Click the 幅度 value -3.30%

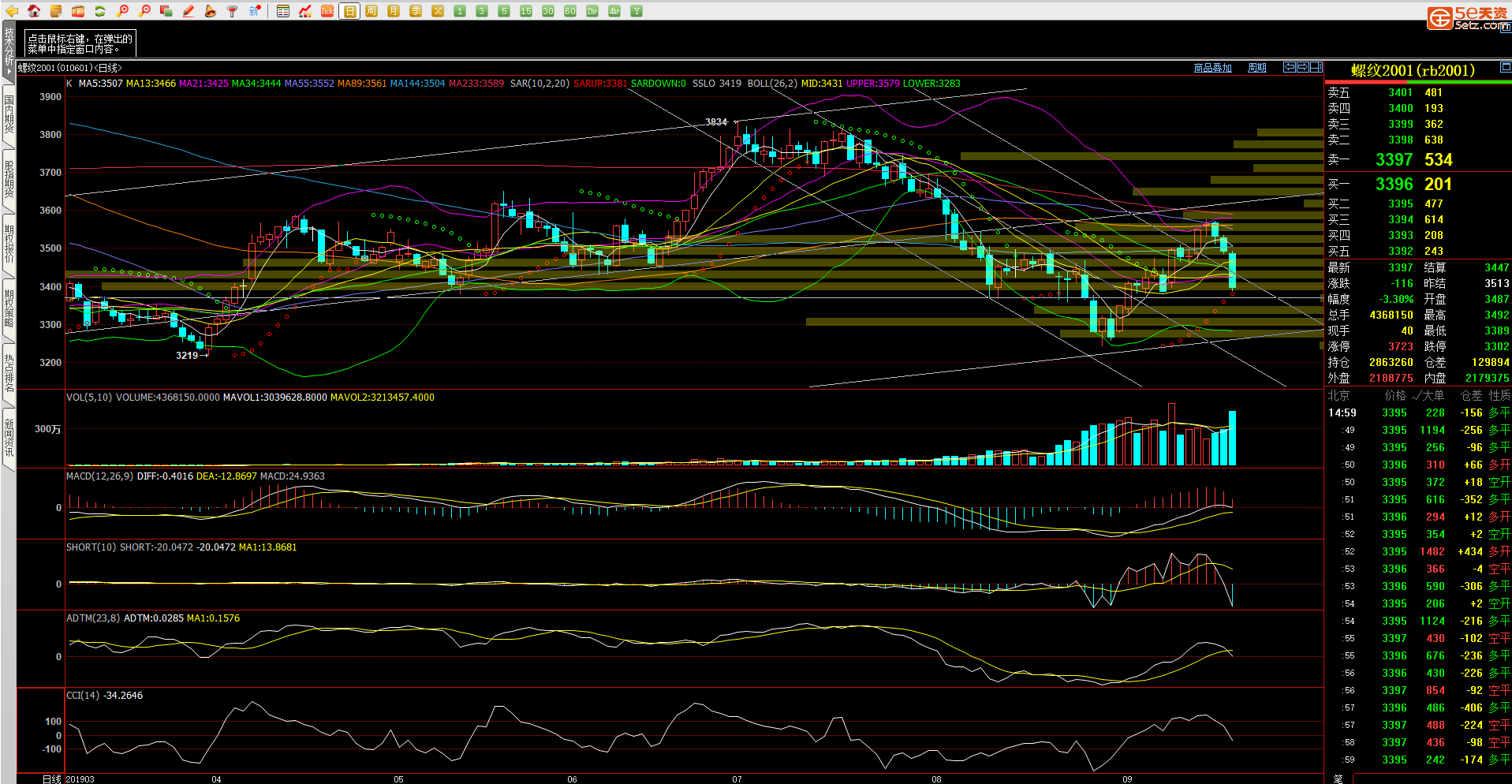1395,299
